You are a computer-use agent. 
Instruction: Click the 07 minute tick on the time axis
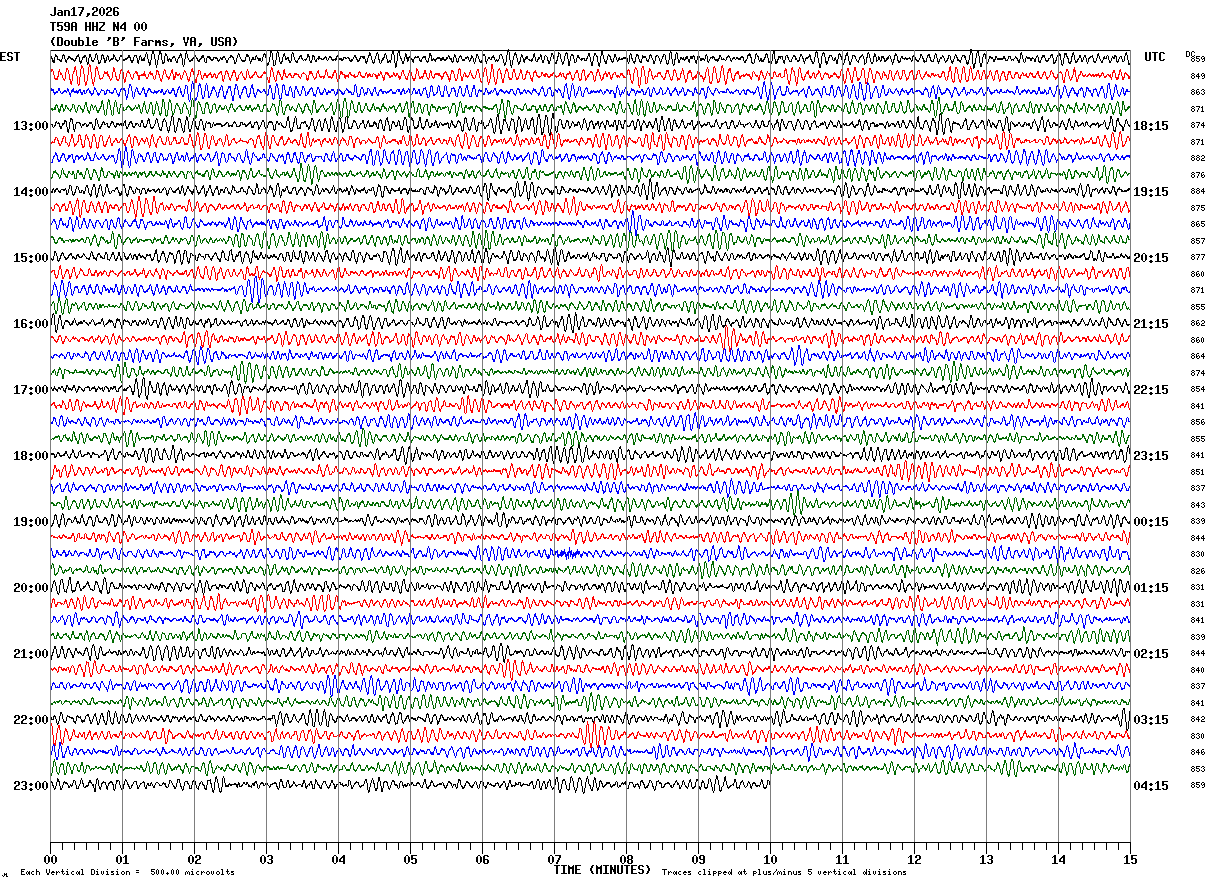click(x=554, y=859)
